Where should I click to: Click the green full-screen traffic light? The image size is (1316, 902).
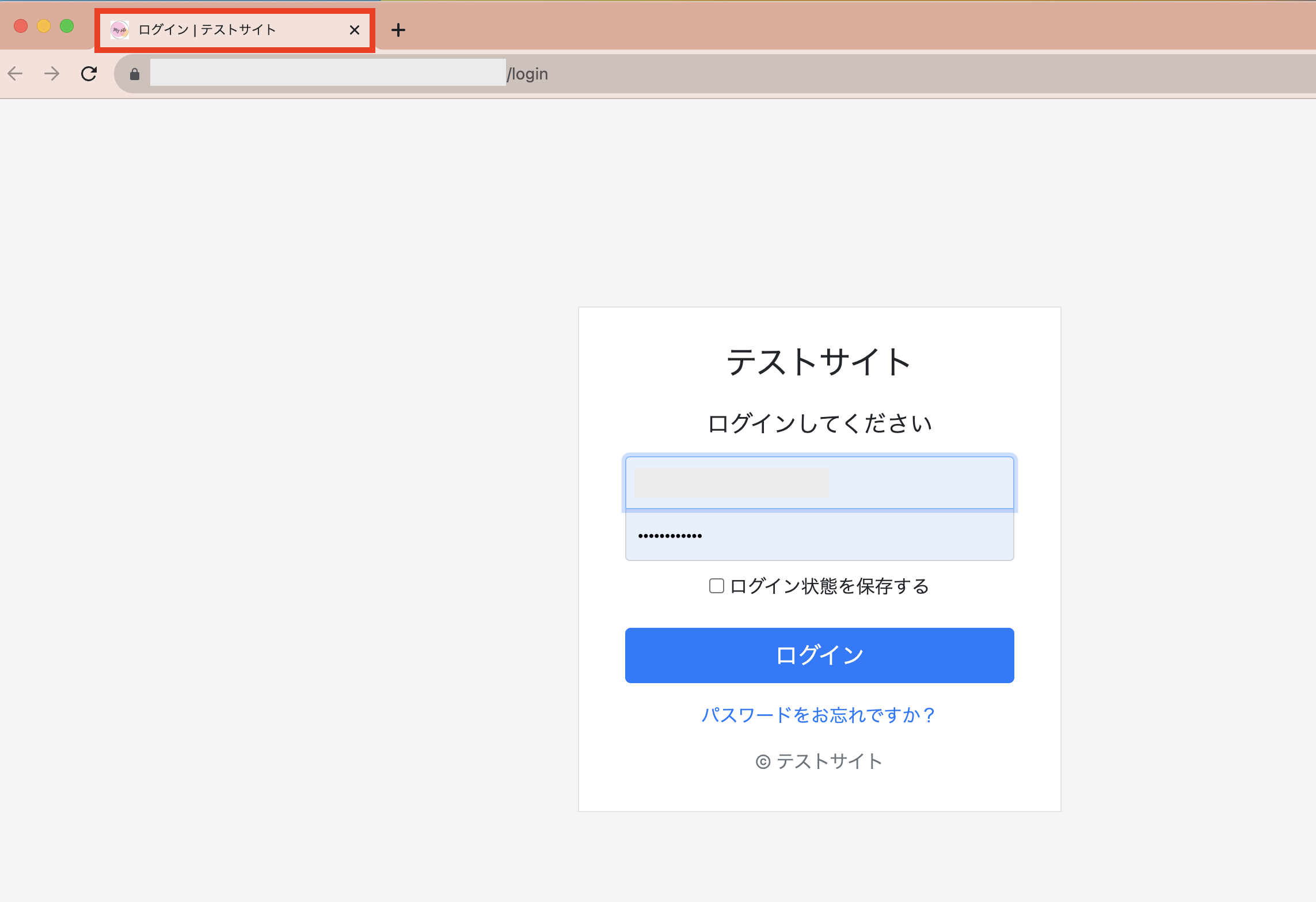[67, 25]
